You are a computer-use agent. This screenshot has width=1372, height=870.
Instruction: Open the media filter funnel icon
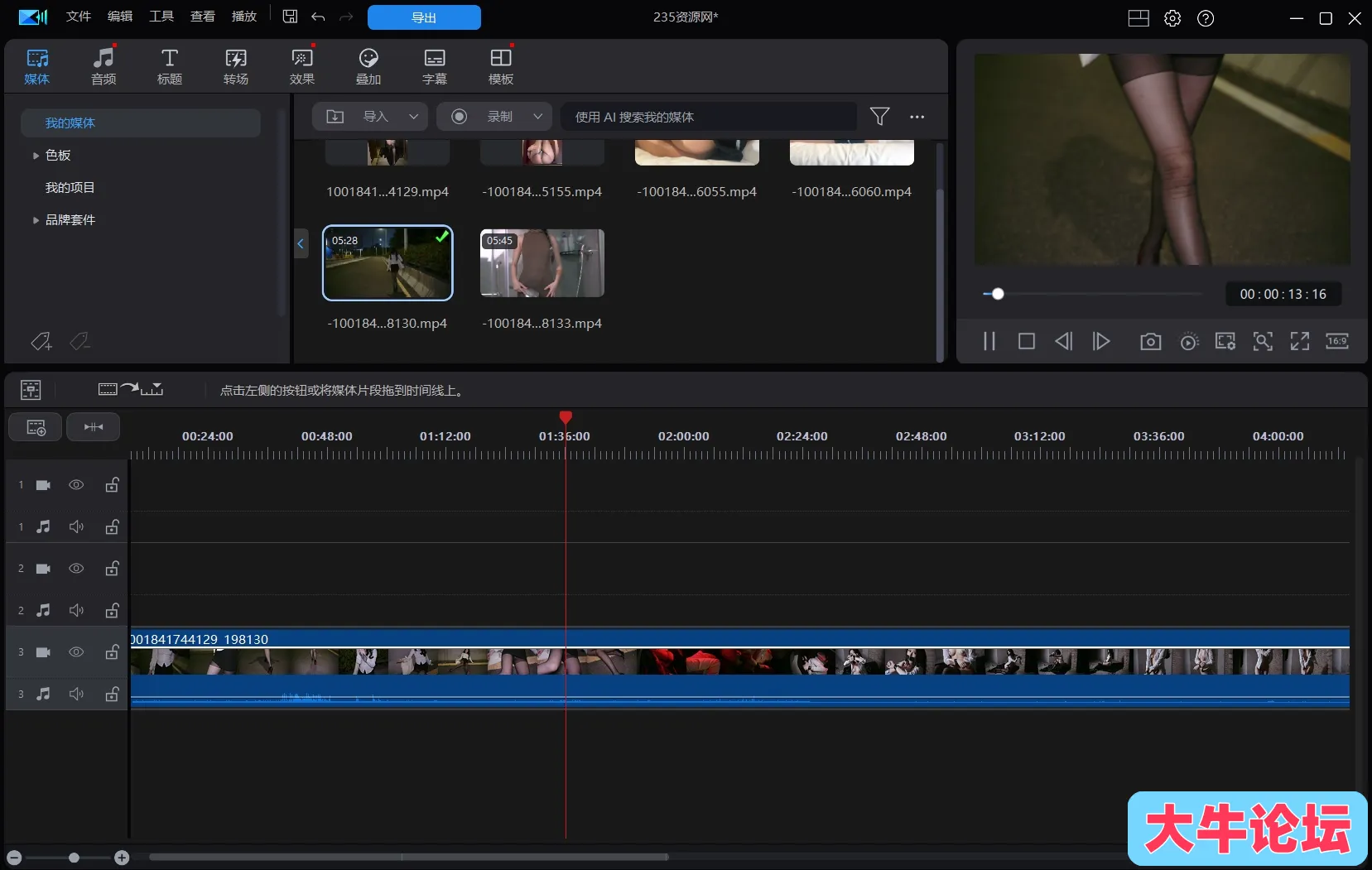coord(880,117)
